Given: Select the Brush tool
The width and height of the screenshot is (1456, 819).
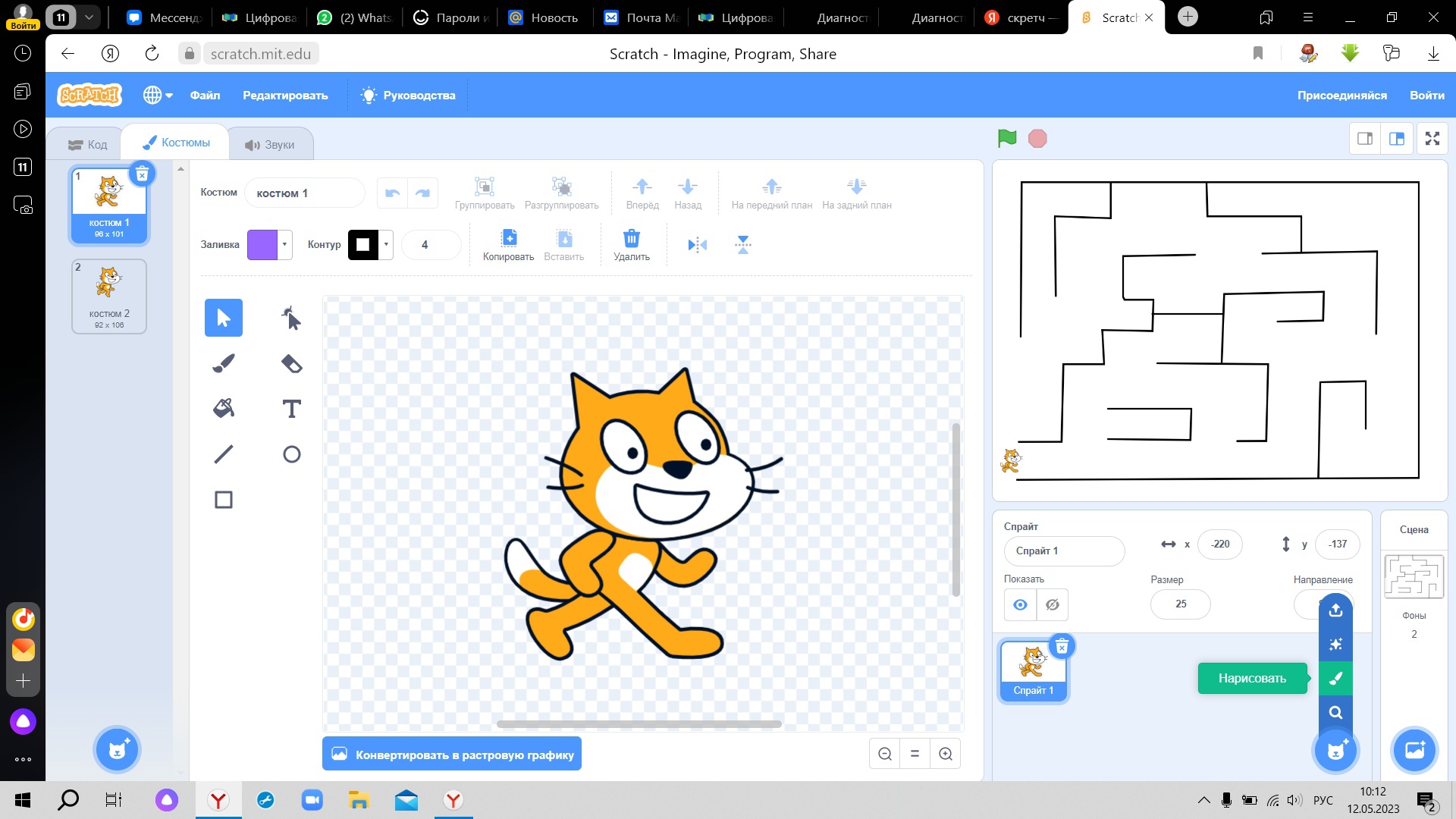Looking at the screenshot, I should coord(223,363).
